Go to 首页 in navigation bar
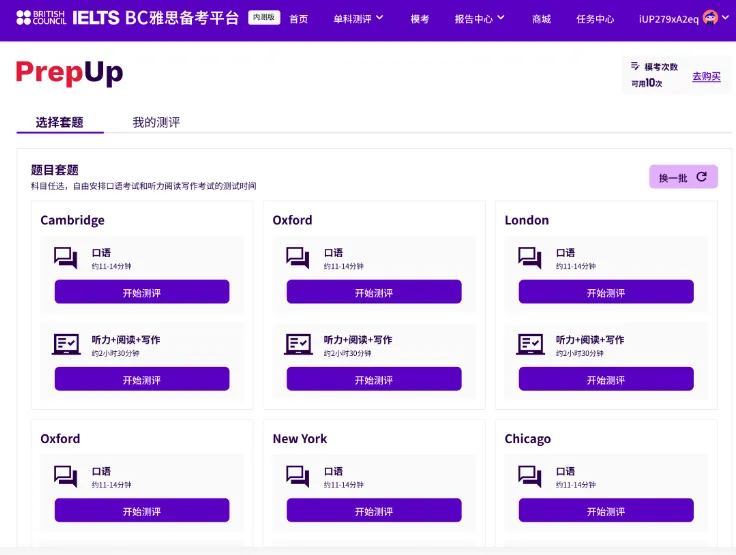The image size is (736, 555). tap(299, 19)
